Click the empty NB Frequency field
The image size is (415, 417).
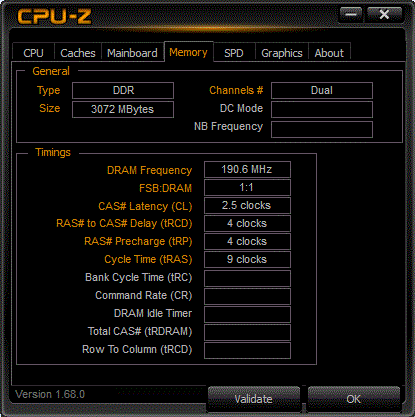point(322,129)
